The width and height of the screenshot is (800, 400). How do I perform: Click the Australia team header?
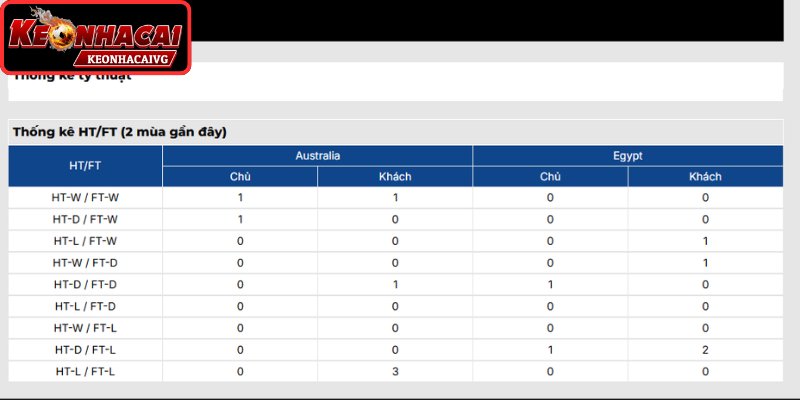317,156
